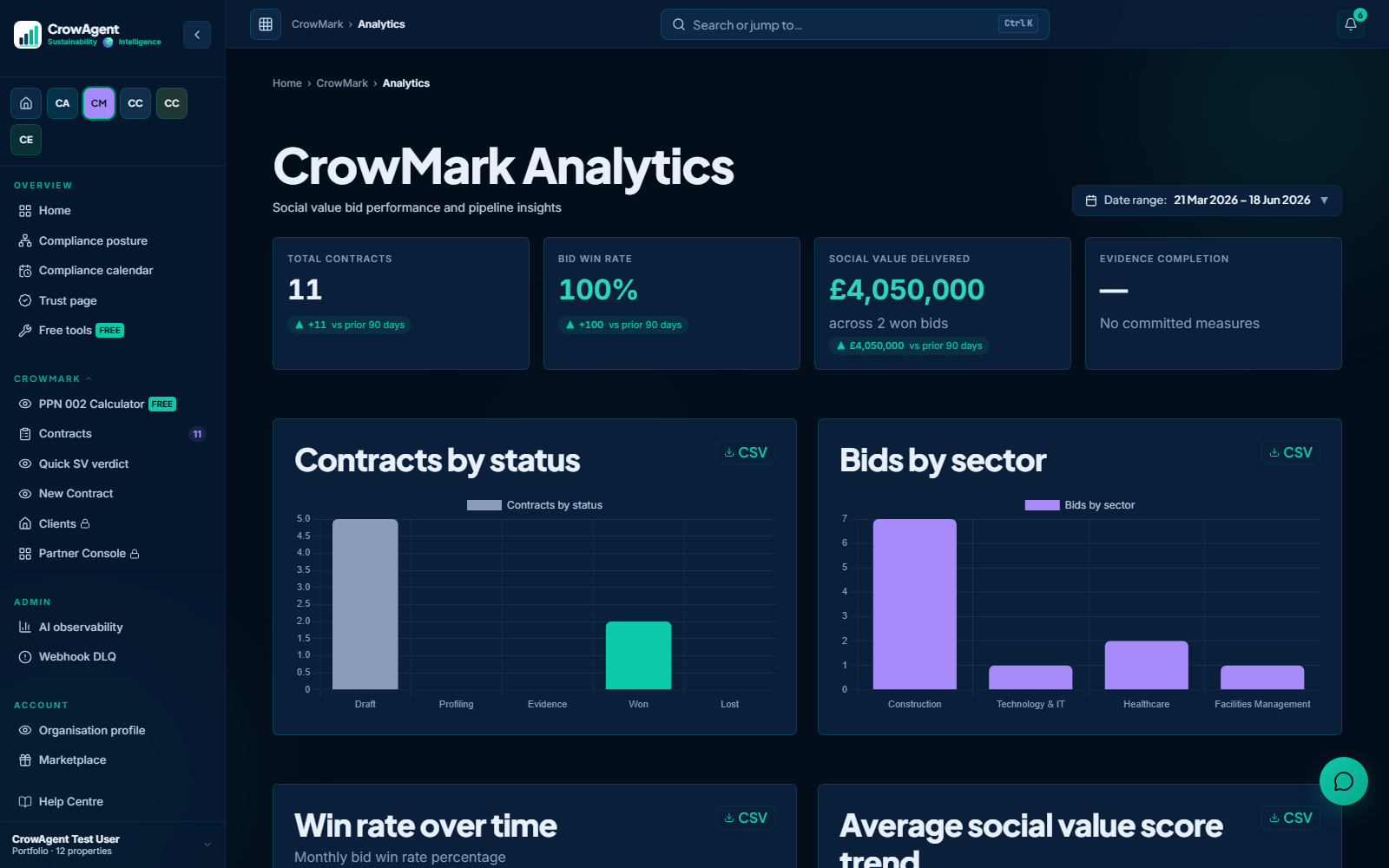Collapse the sidebar with the chevron button

coord(197,35)
